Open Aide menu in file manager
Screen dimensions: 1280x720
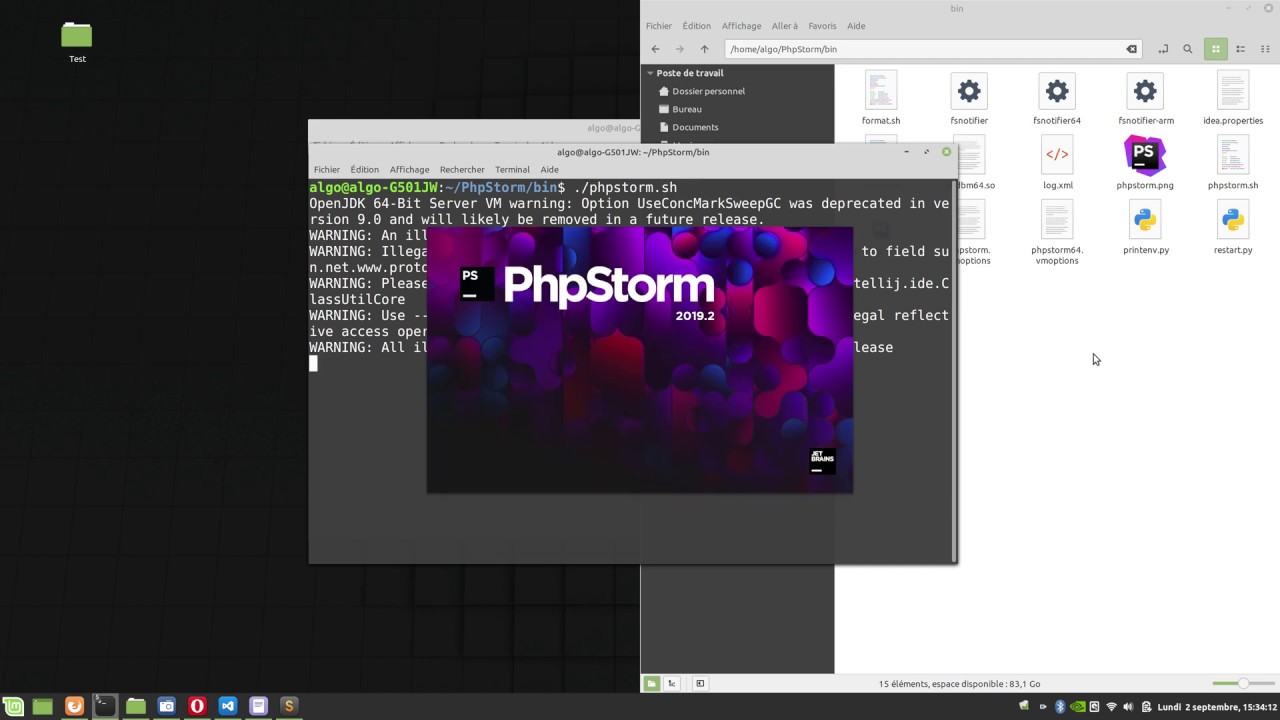coord(857,26)
